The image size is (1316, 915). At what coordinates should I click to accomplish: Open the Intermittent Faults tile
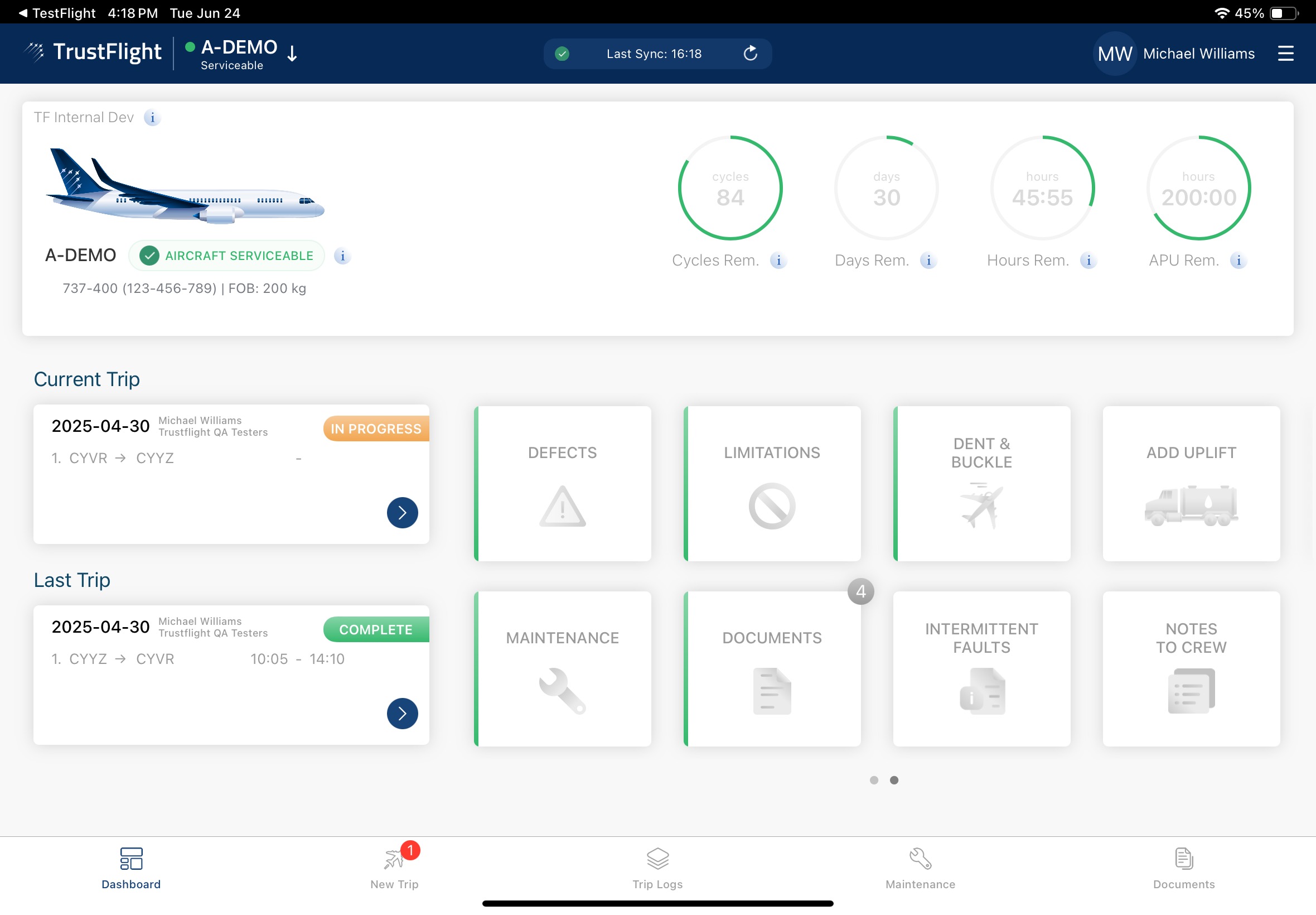981,668
